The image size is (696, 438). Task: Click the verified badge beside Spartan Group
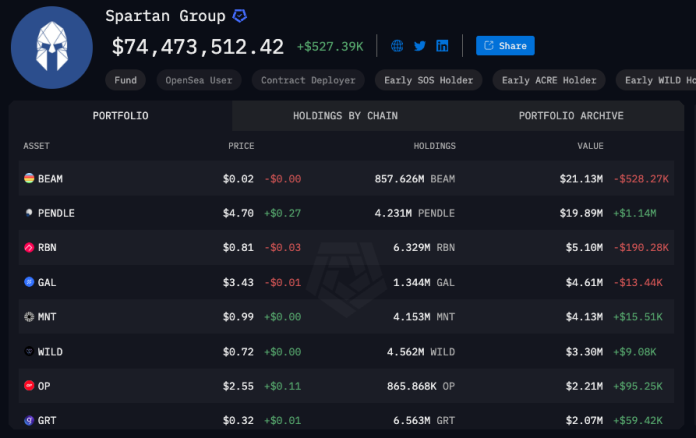240,17
